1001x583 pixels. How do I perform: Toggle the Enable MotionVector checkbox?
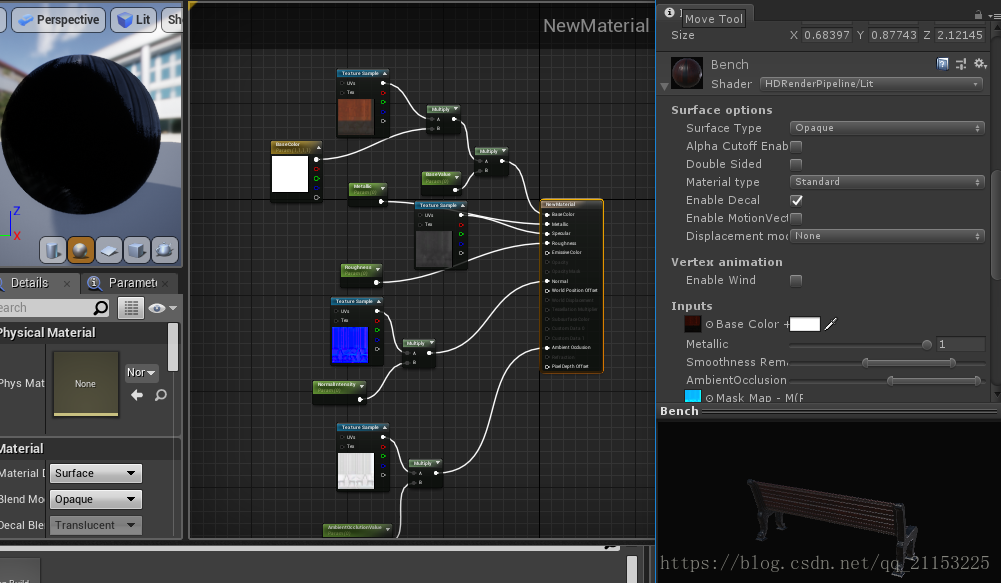point(796,218)
